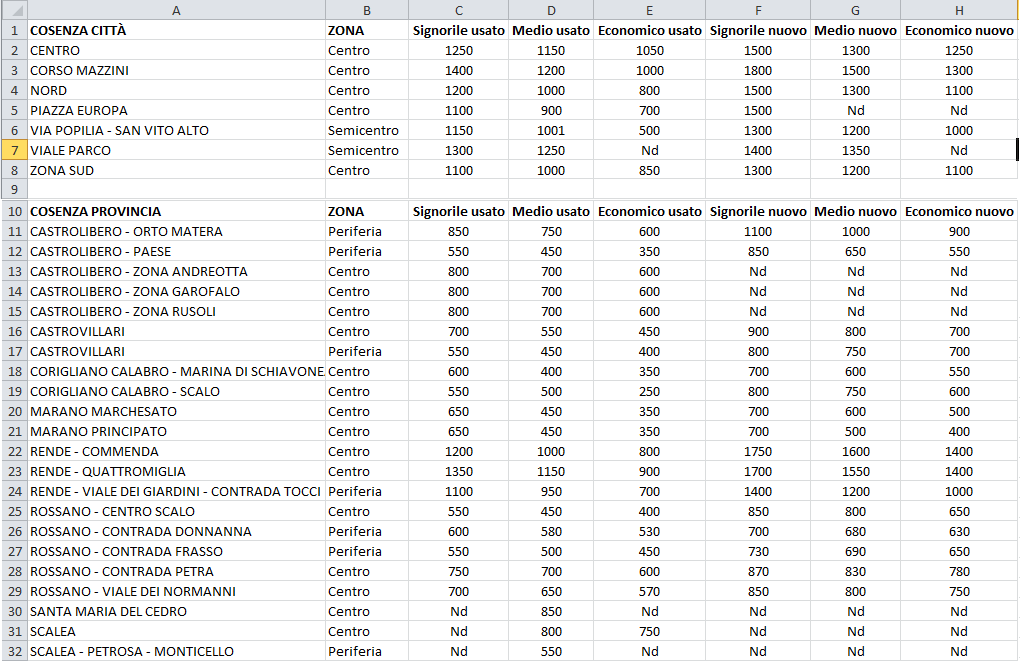Select the row 22 header number
1021x663 pixels.
click(13, 451)
